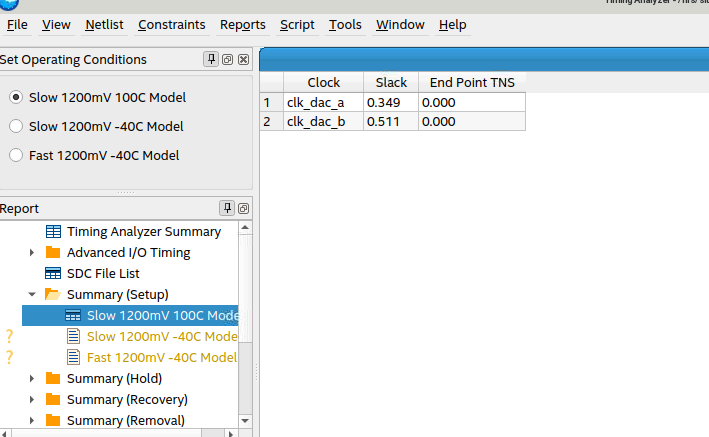This screenshot has height=437, width=709.
Task: Select row header 2 in table
Action: click(272, 121)
